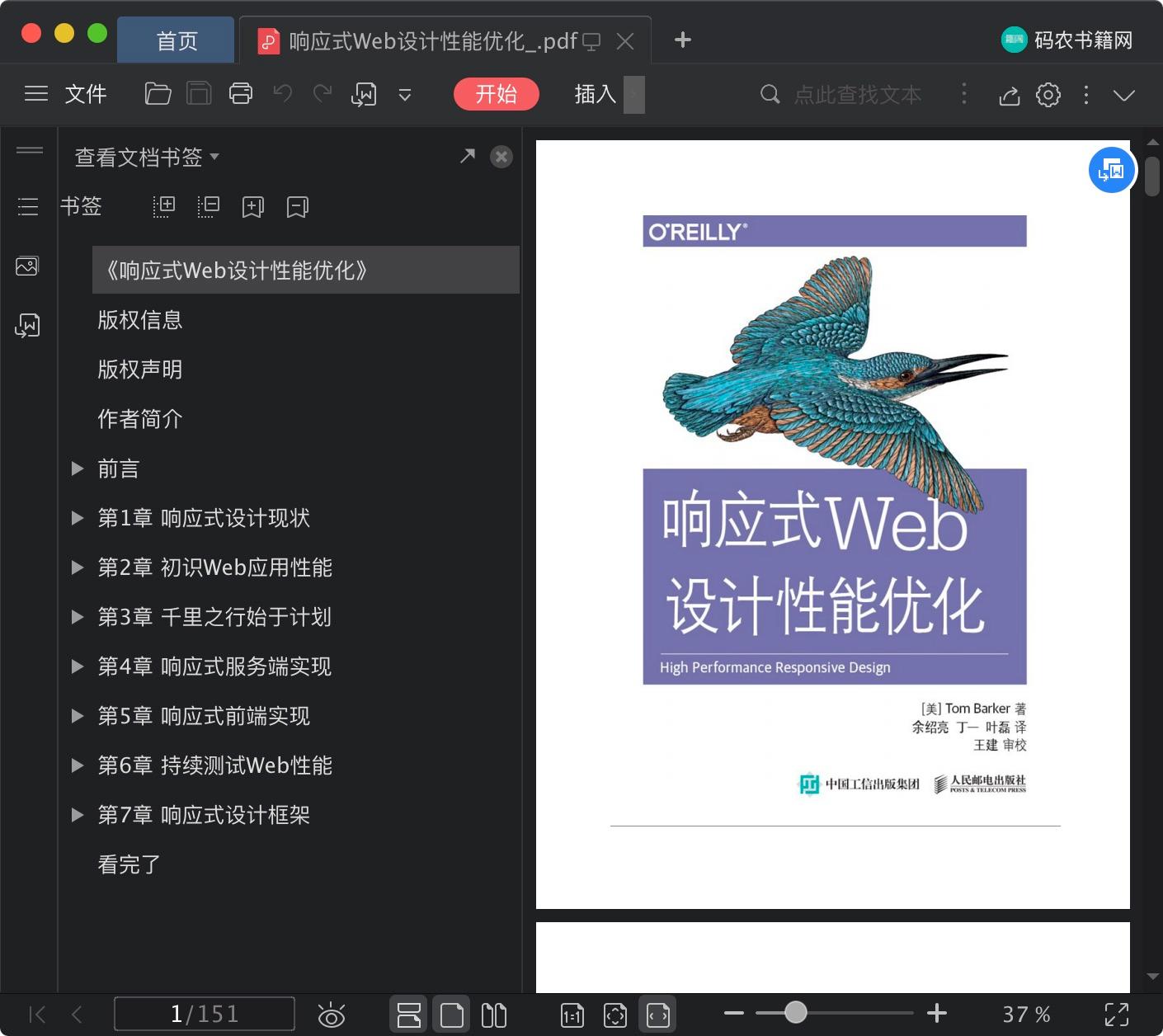Add a new tab with plus button

[682, 40]
